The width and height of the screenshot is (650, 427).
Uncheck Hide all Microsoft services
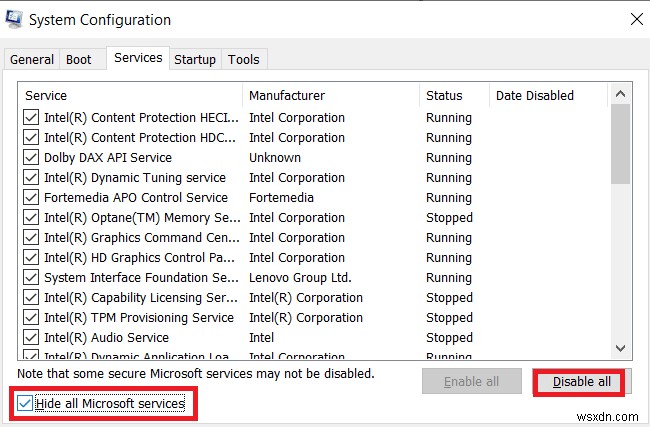click(24, 404)
